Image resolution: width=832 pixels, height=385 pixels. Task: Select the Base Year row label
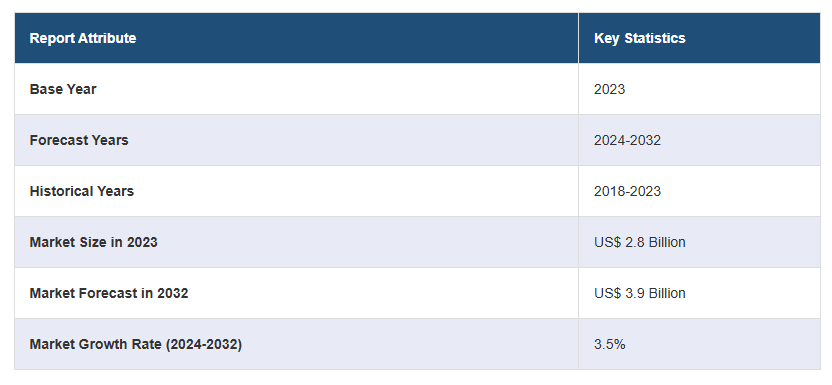[x=63, y=89]
